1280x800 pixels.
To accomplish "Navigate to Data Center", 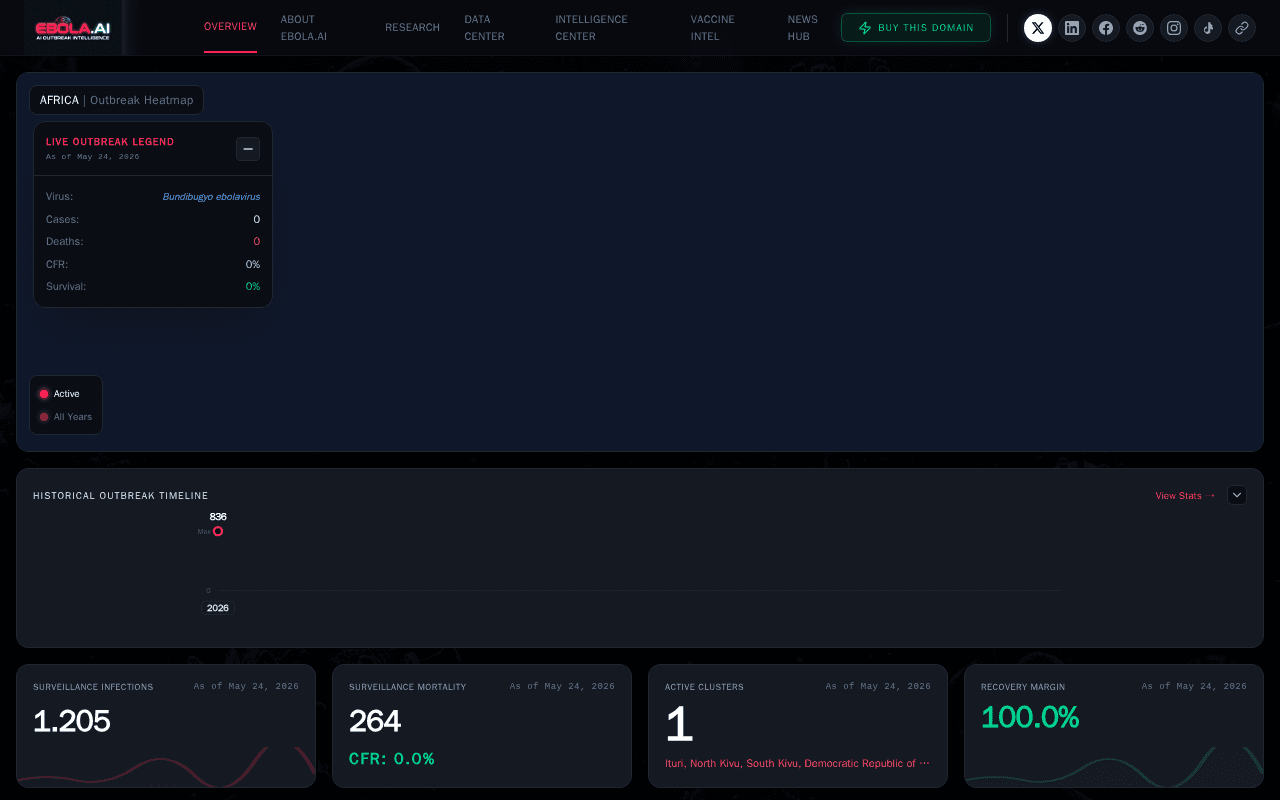I will point(485,28).
